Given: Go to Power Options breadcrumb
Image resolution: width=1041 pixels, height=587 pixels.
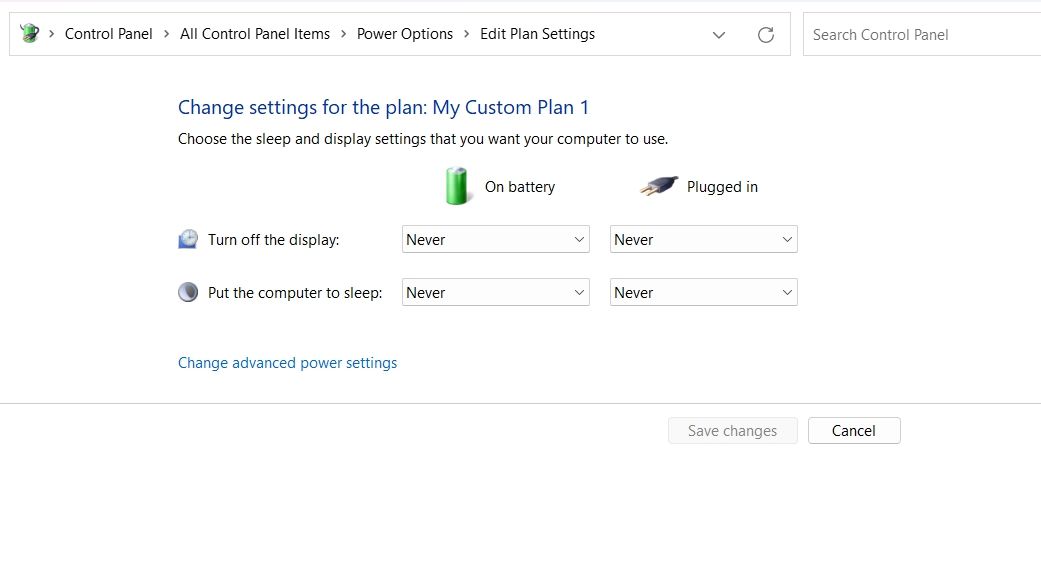Looking at the screenshot, I should (404, 34).
